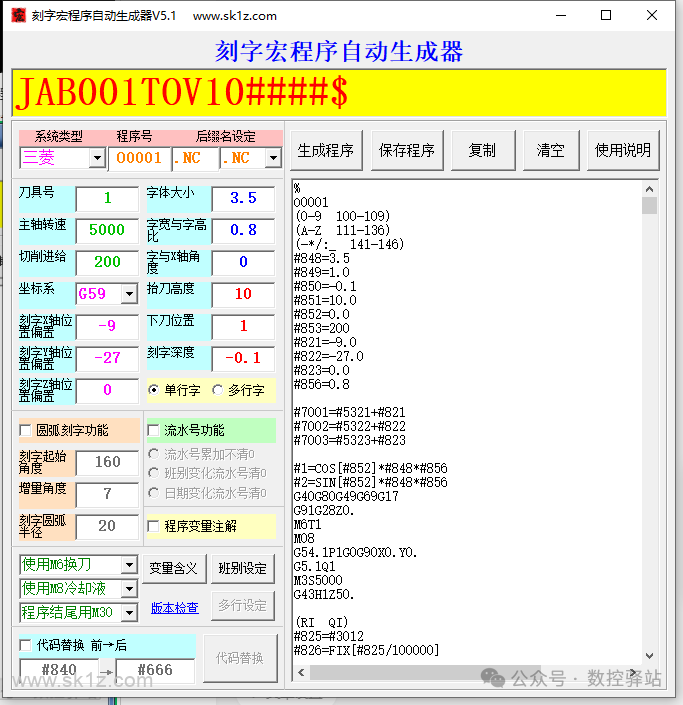Minimize the window
683x705 pixels.
pos(561,15)
